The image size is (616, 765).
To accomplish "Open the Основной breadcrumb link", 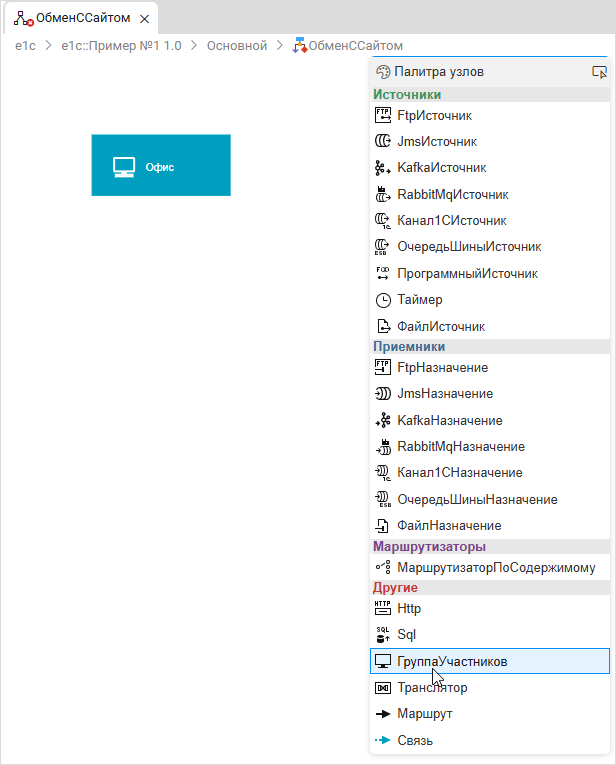I will click(x=237, y=45).
